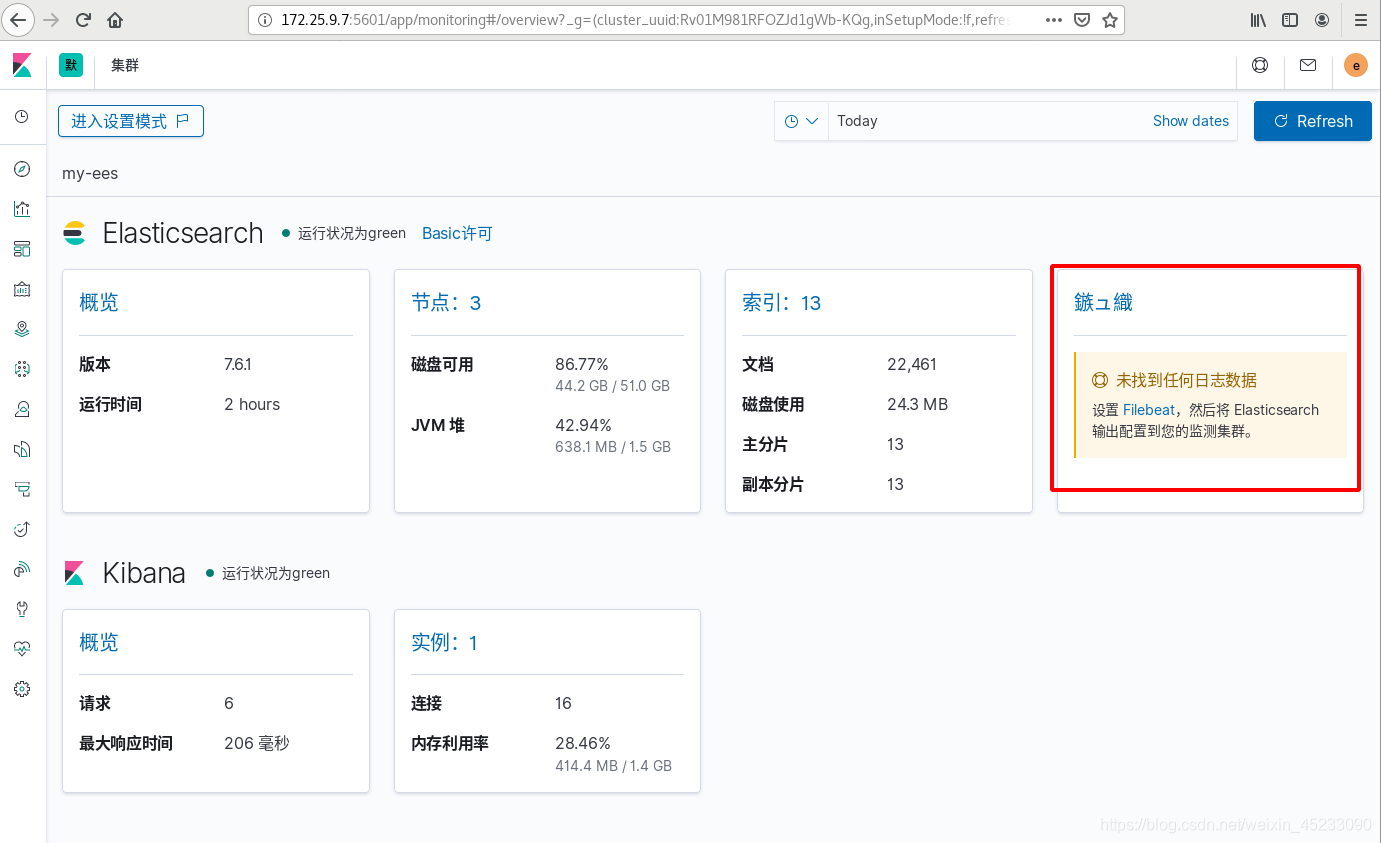Open Logs from the sidebar

[x=22, y=449]
